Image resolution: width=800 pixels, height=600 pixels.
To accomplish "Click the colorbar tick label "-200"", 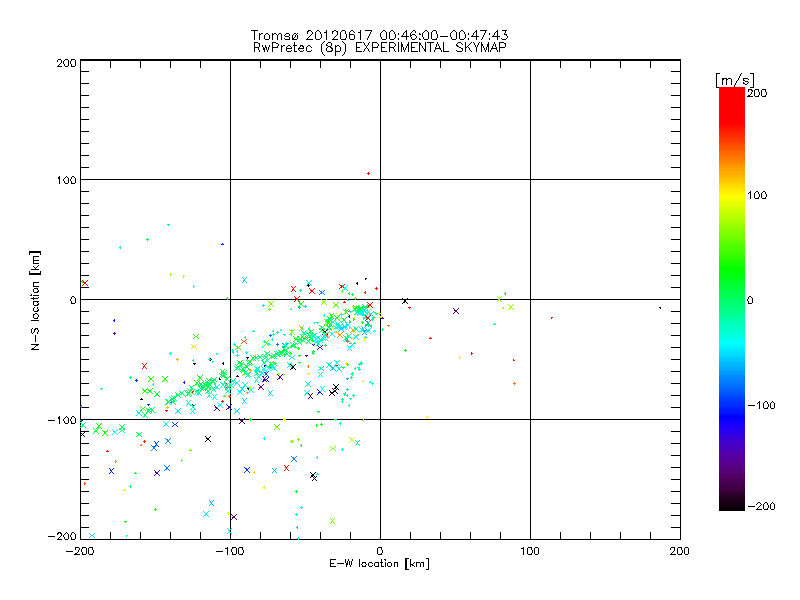I will tap(761, 507).
